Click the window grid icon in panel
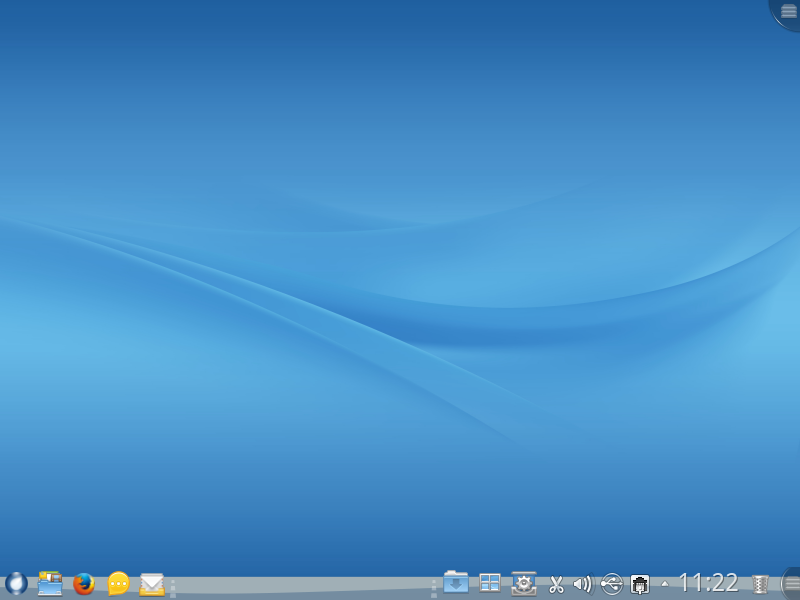Viewport: 800px width, 600px height. click(x=490, y=583)
